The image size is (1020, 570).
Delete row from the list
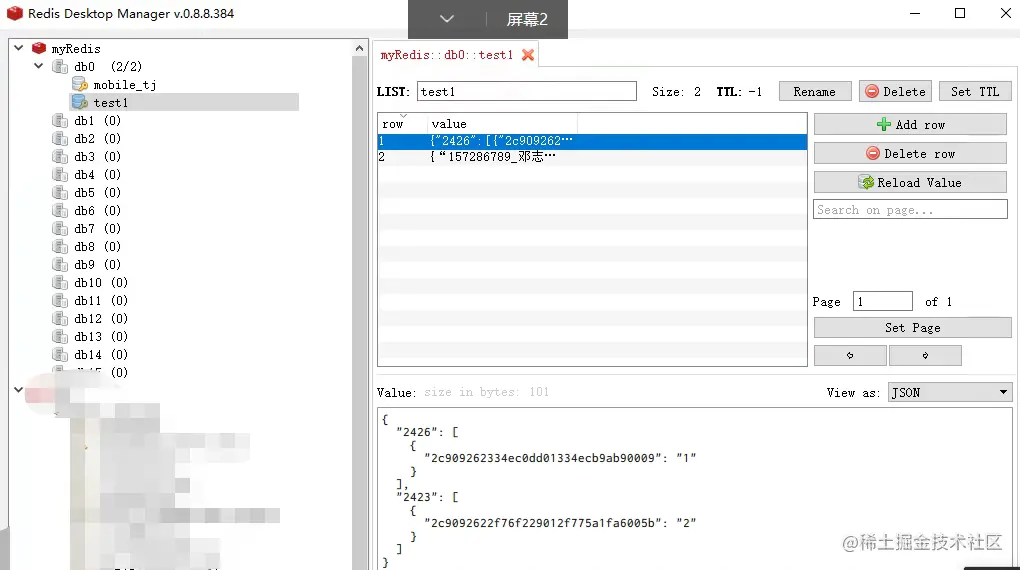click(910, 154)
